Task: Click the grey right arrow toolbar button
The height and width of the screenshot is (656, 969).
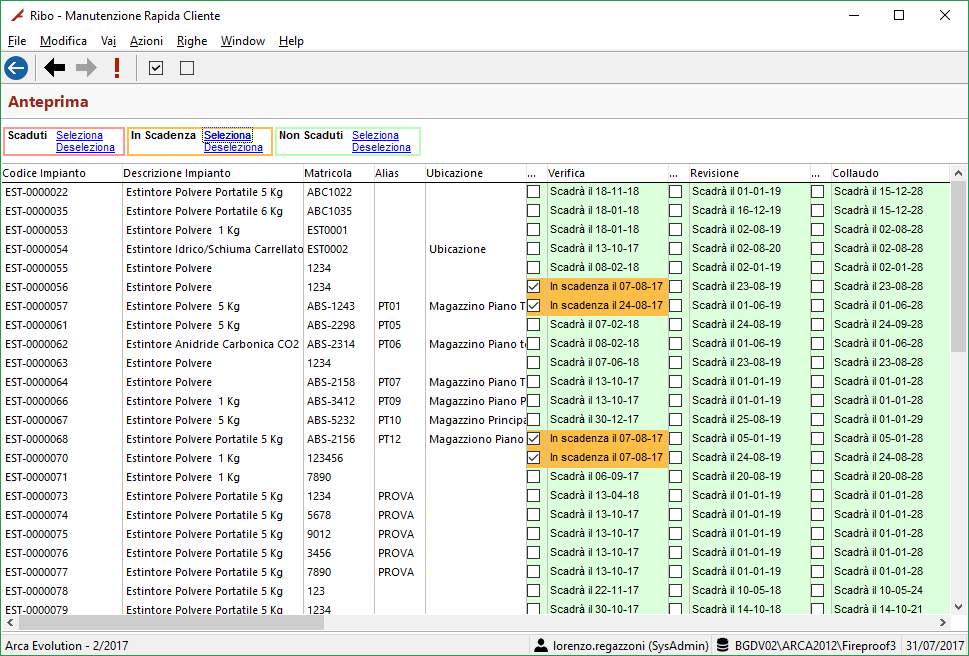Action: click(x=86, y=67)
